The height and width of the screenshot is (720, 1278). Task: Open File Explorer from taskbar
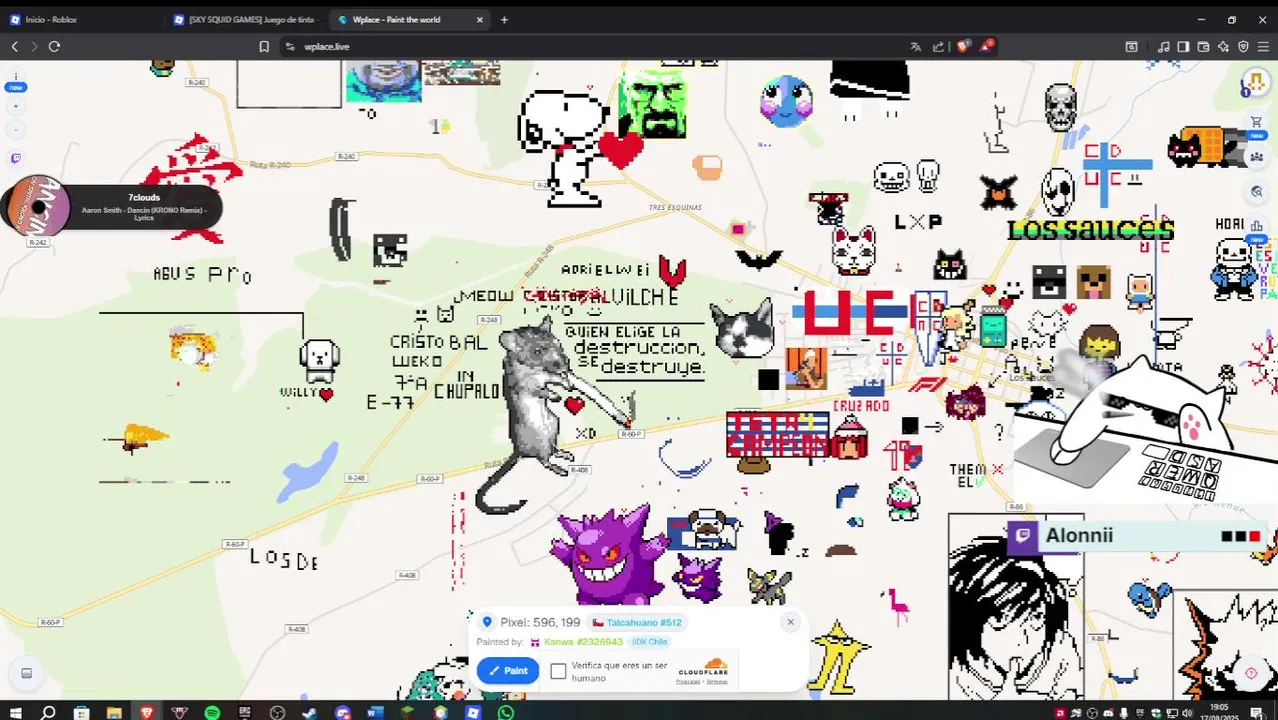(x=114, y=712)
